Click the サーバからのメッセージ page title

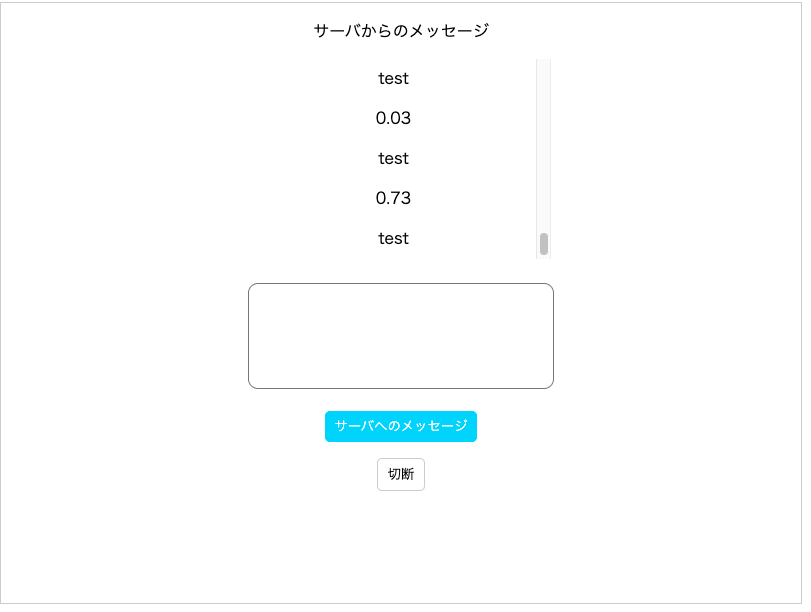pyautogui.click(x=400, y=30)
